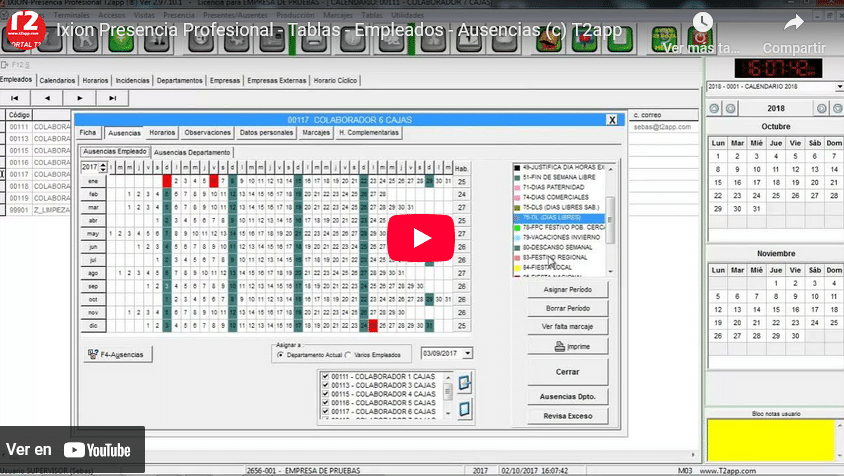The height and width of the screenshot is (476, 844).
Task: Click the F12 exit icon
Action: click(x=4, y=65)
